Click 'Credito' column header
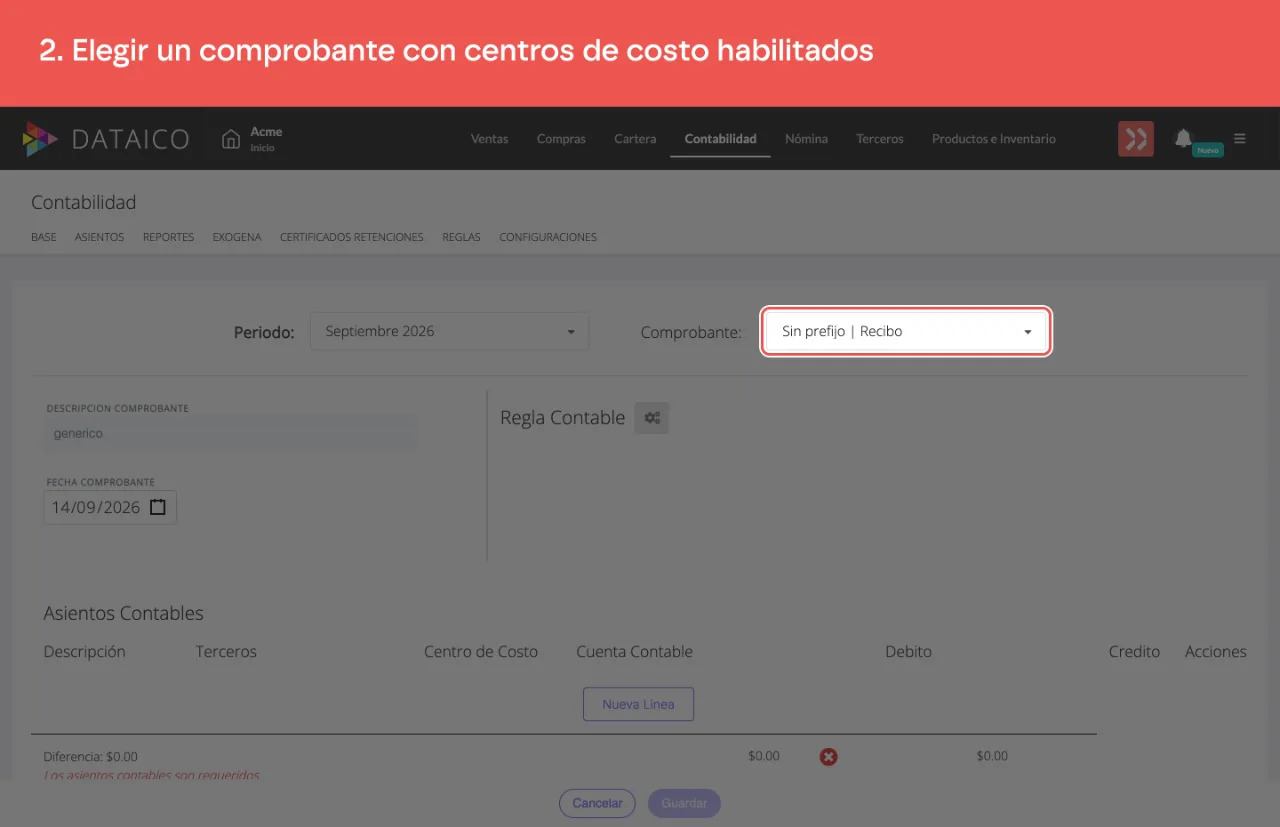The width and height of the screenshot is (1280, 827). [x=1134, y=652]
